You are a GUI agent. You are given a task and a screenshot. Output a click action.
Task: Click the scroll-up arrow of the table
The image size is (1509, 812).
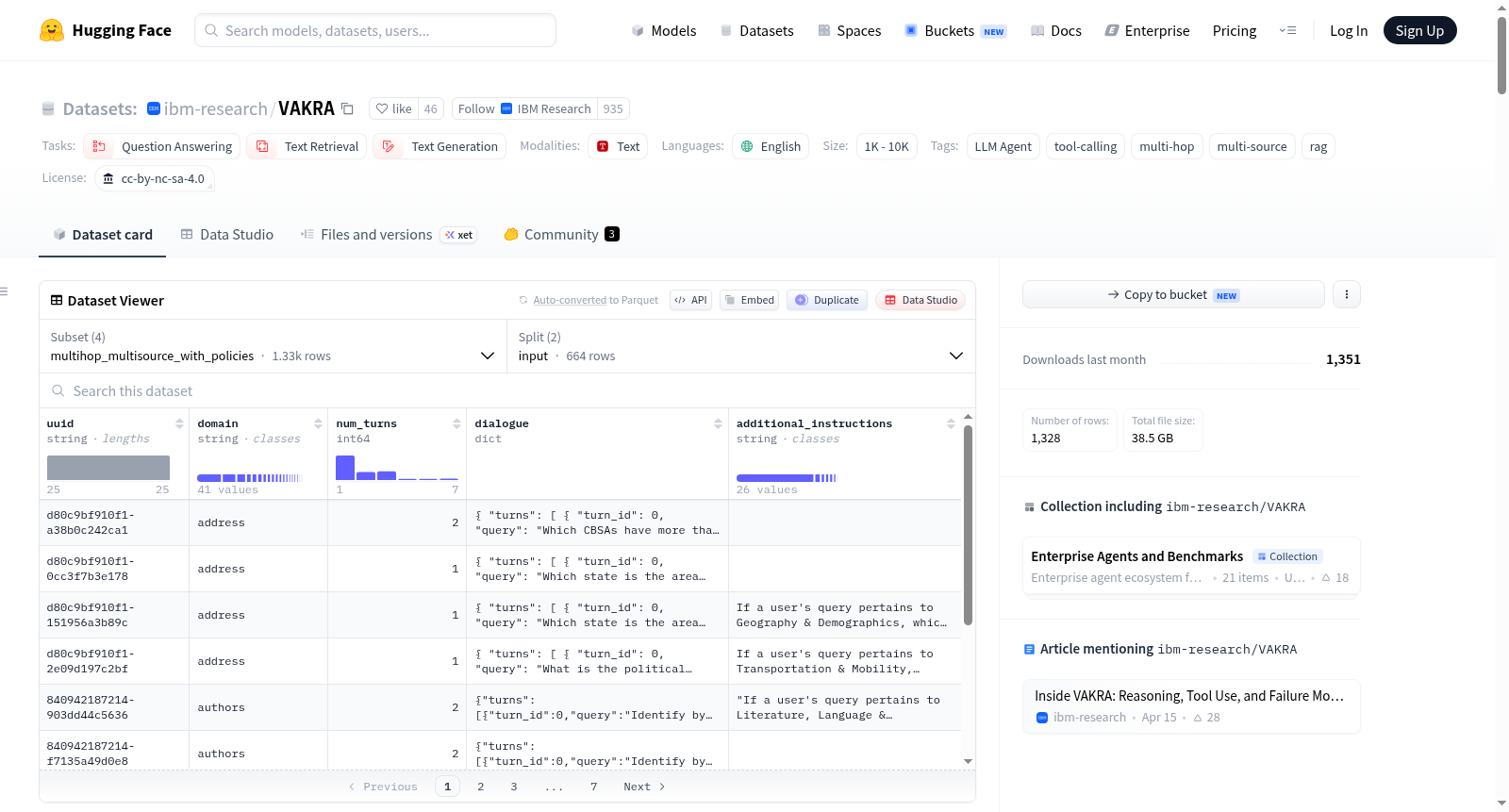968,416
